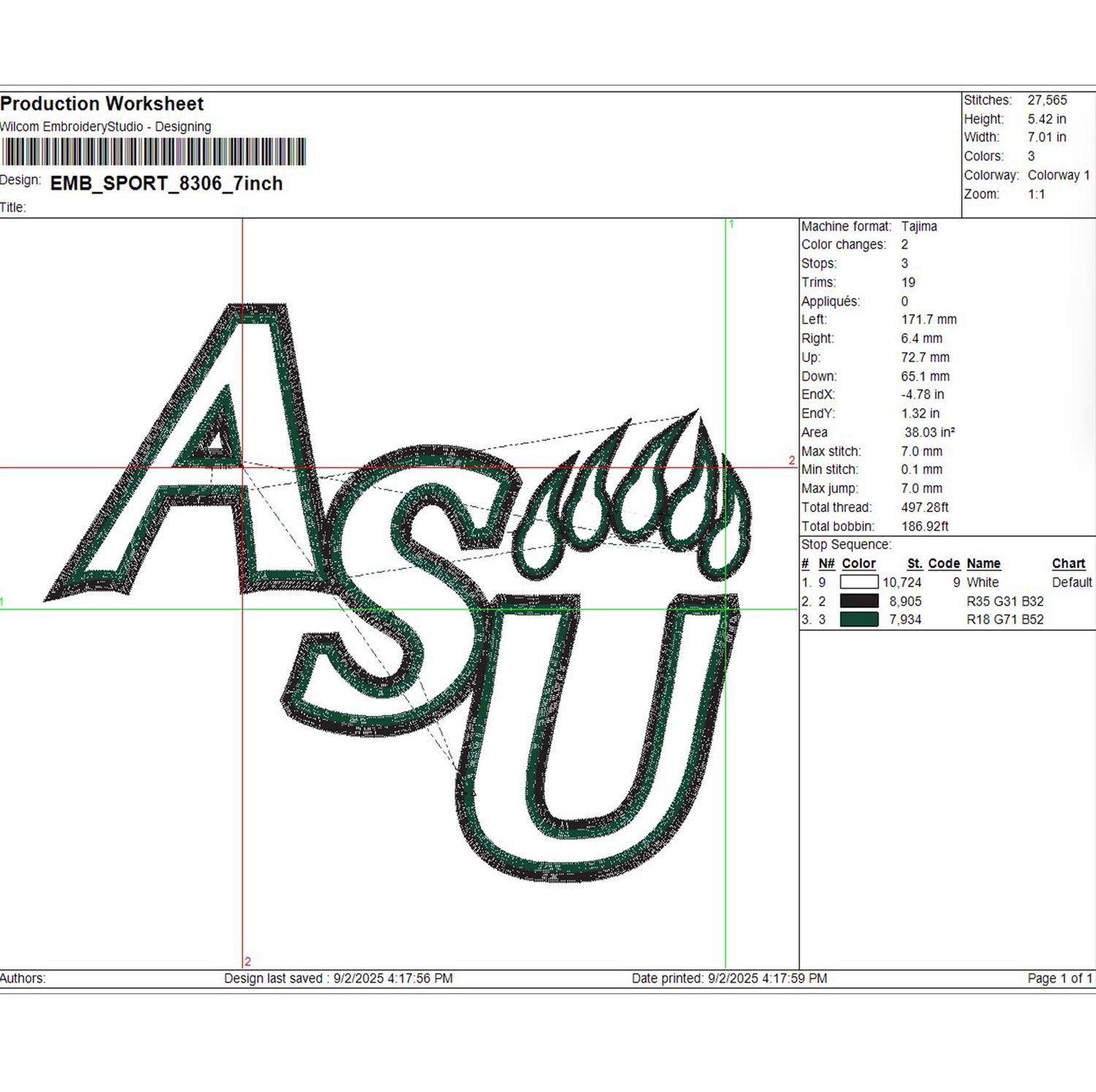Click the "Title:" label

[13, 207]
